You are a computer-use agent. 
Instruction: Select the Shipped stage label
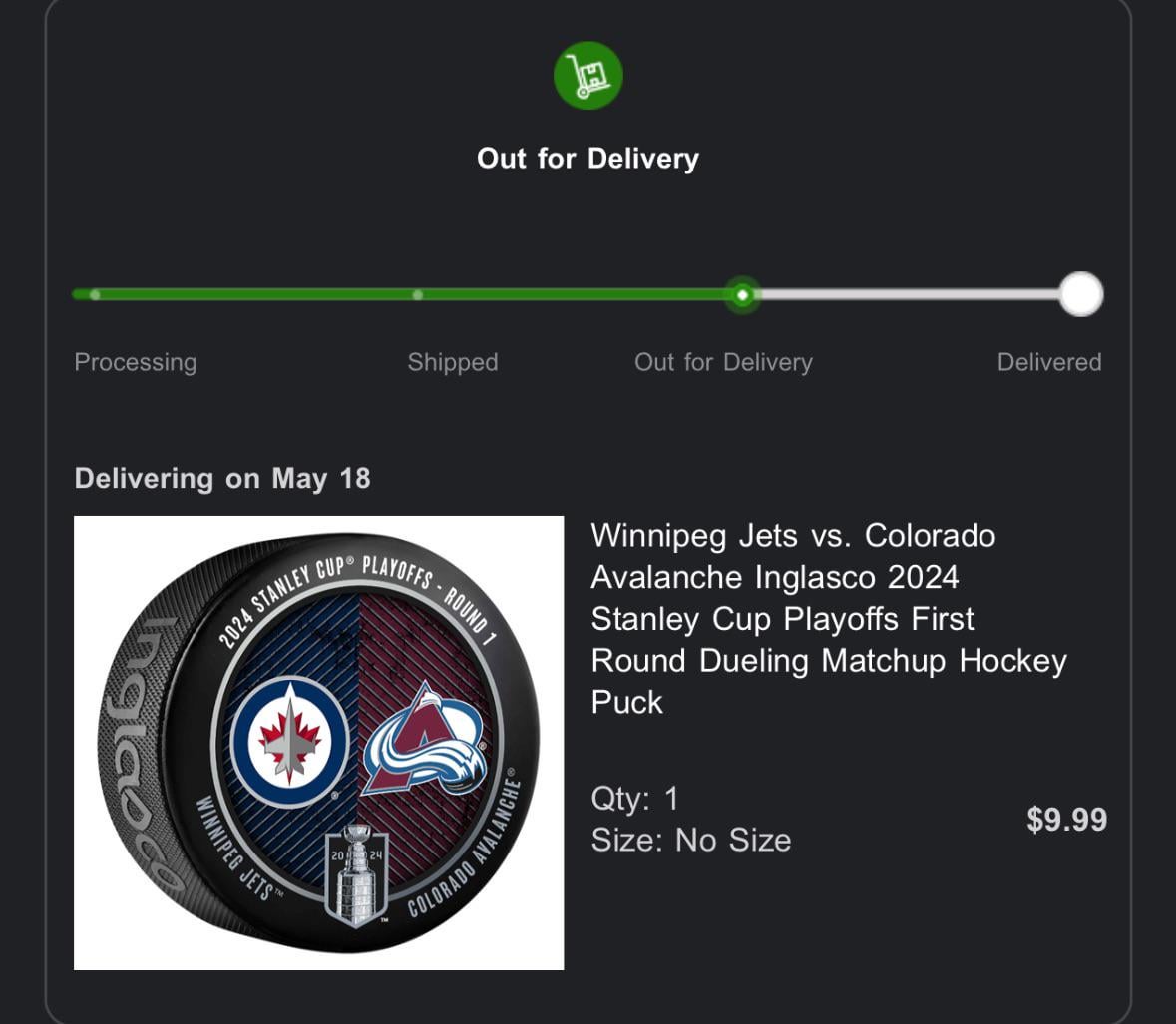452,362
